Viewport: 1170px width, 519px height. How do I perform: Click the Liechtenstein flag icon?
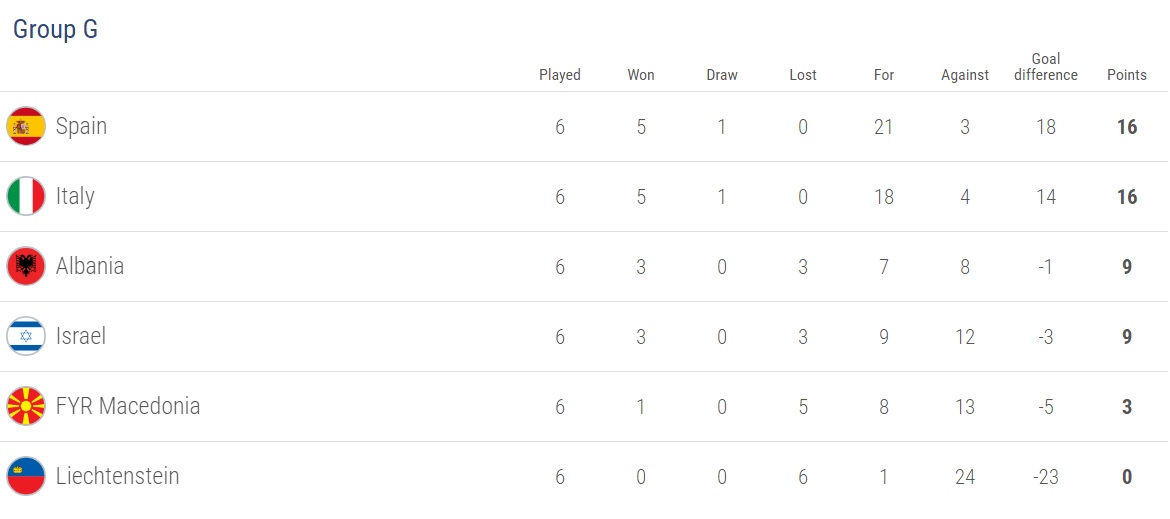pyautogui.click(x=26, y=477)
